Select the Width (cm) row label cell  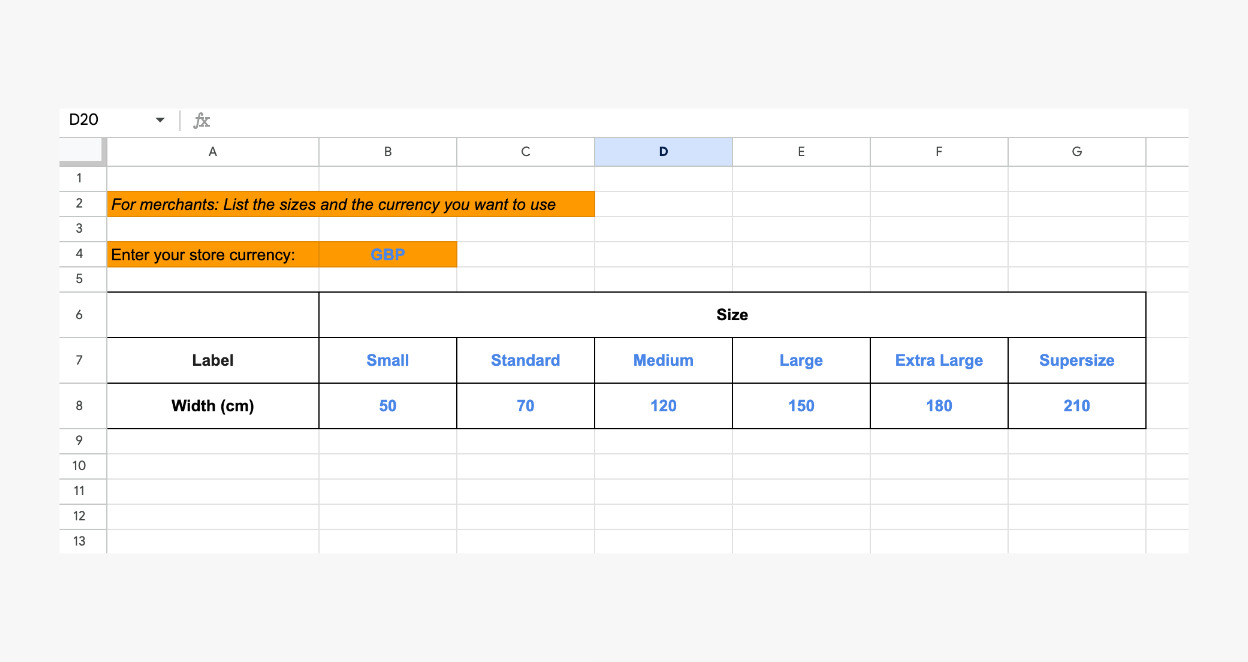[212, 406]
